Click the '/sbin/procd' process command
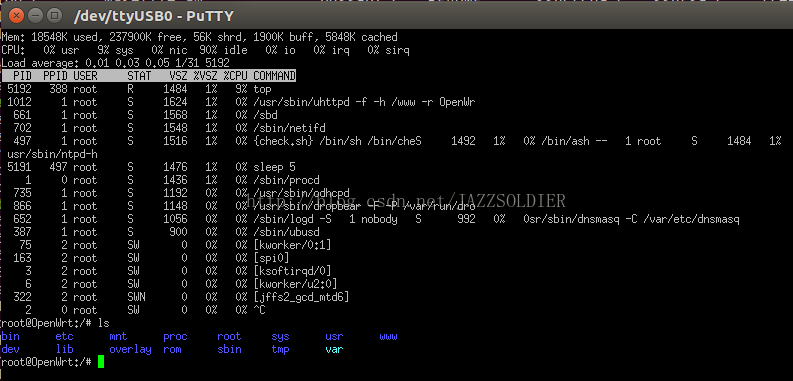The height and width of the screenshot is (381, 793). [x=286, y=180]
